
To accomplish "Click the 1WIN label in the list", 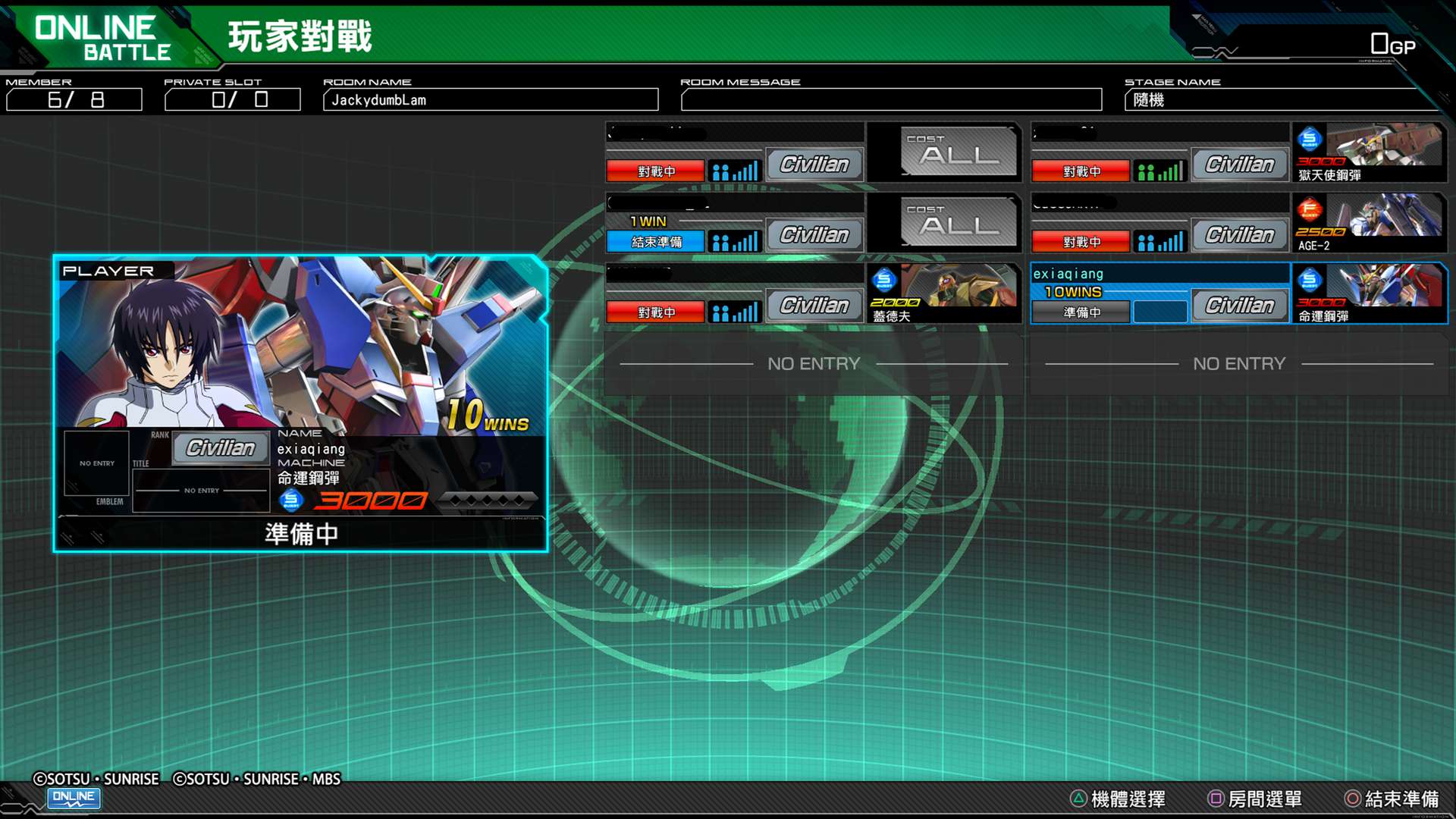I will (648, 221).
